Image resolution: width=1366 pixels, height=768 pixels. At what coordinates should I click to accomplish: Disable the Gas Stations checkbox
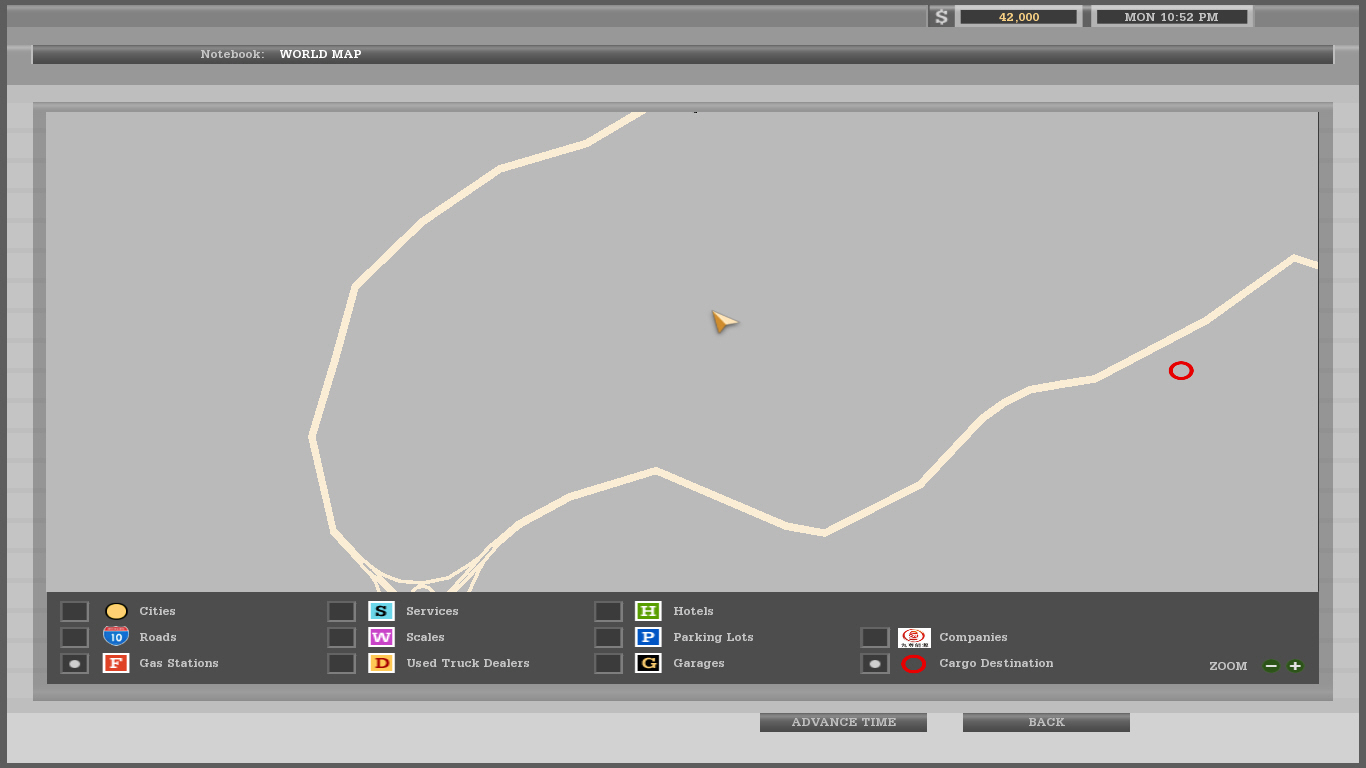click(x=74, y=663)
